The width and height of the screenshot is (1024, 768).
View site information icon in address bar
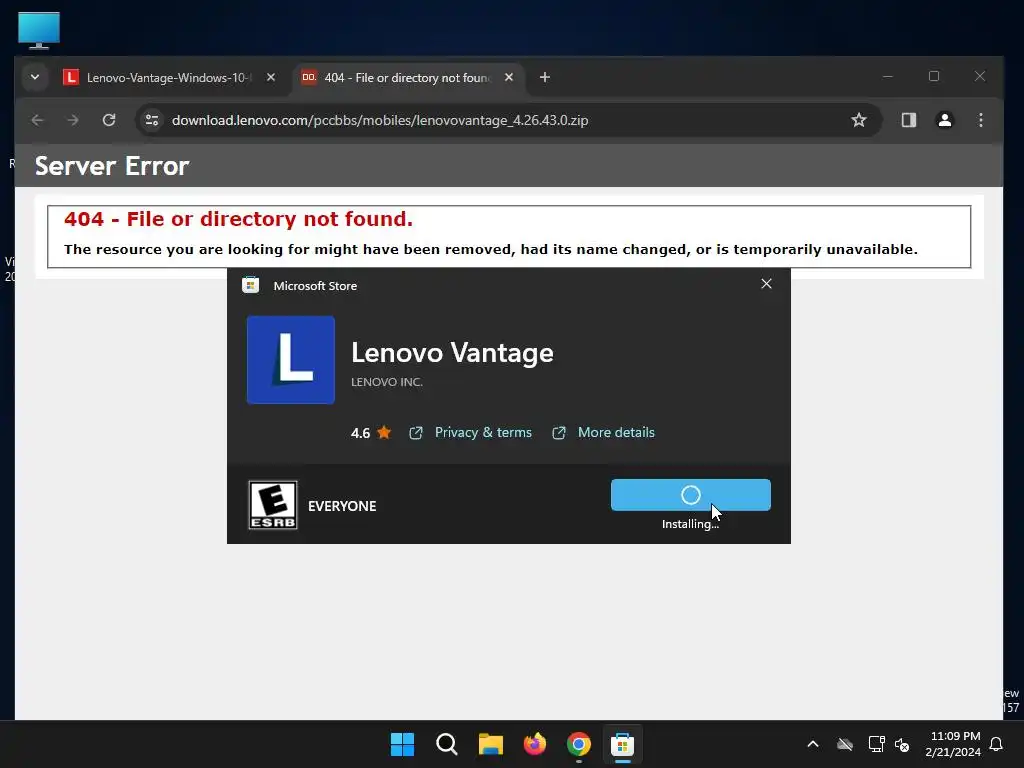pos(152,120)
